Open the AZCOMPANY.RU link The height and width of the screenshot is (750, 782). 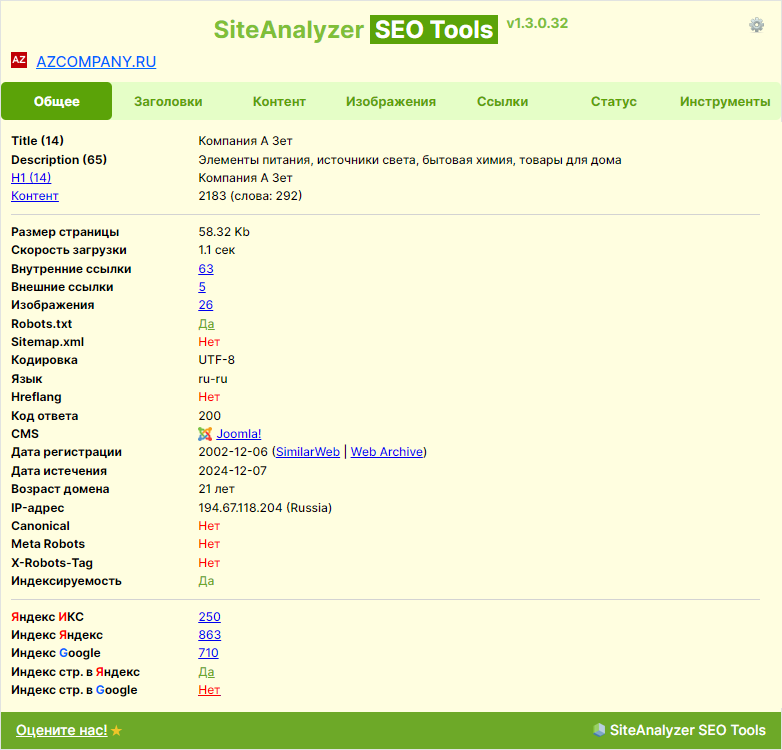pos(96,61)
